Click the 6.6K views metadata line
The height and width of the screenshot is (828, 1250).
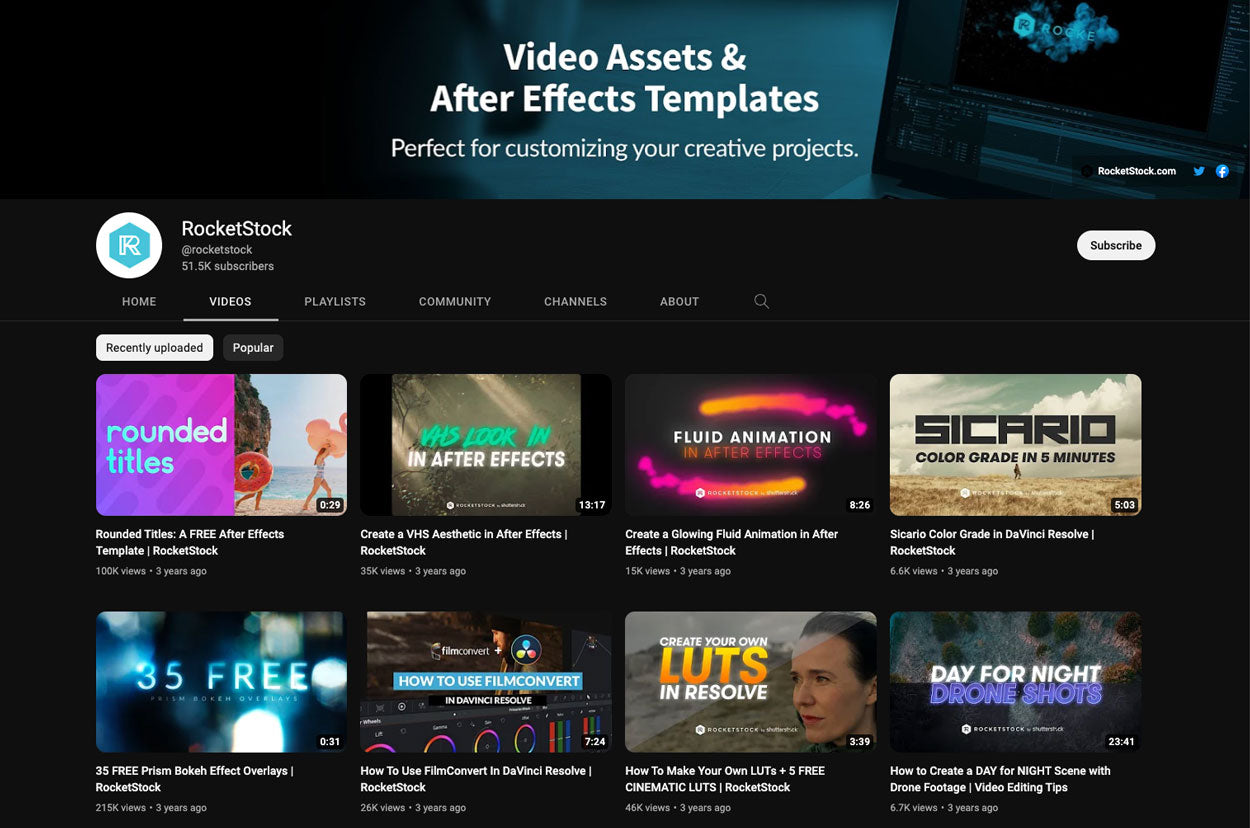pos(944,571)
